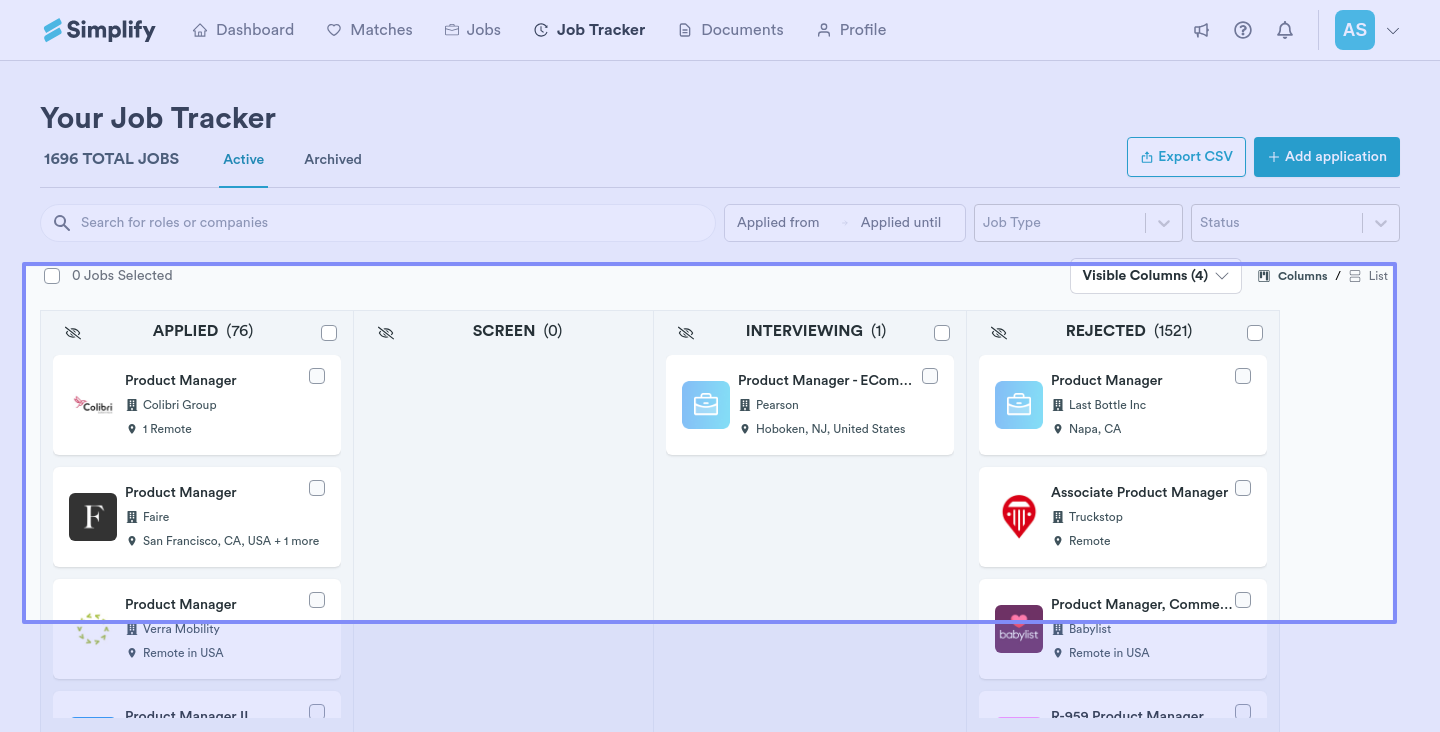Go to Matches in the navigation bar

click(x=369, y=30)
